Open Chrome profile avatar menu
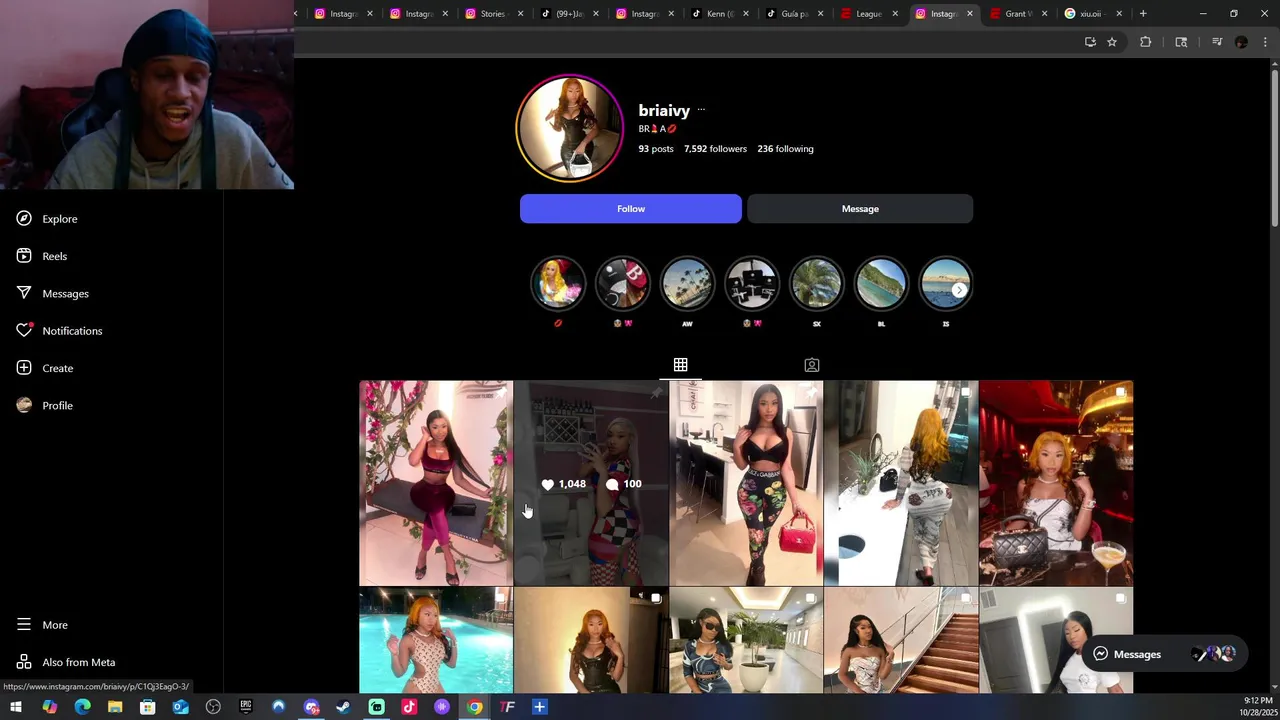The width and height of the screenshot is (1280, 720). point(1241,42)
